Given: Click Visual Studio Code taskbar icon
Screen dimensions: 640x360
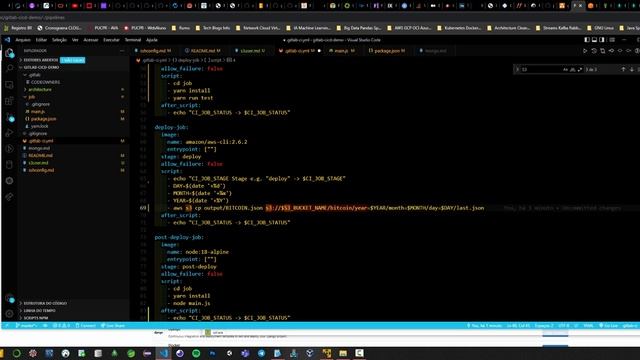Looking at the screenshot, I should click(164, 353).
